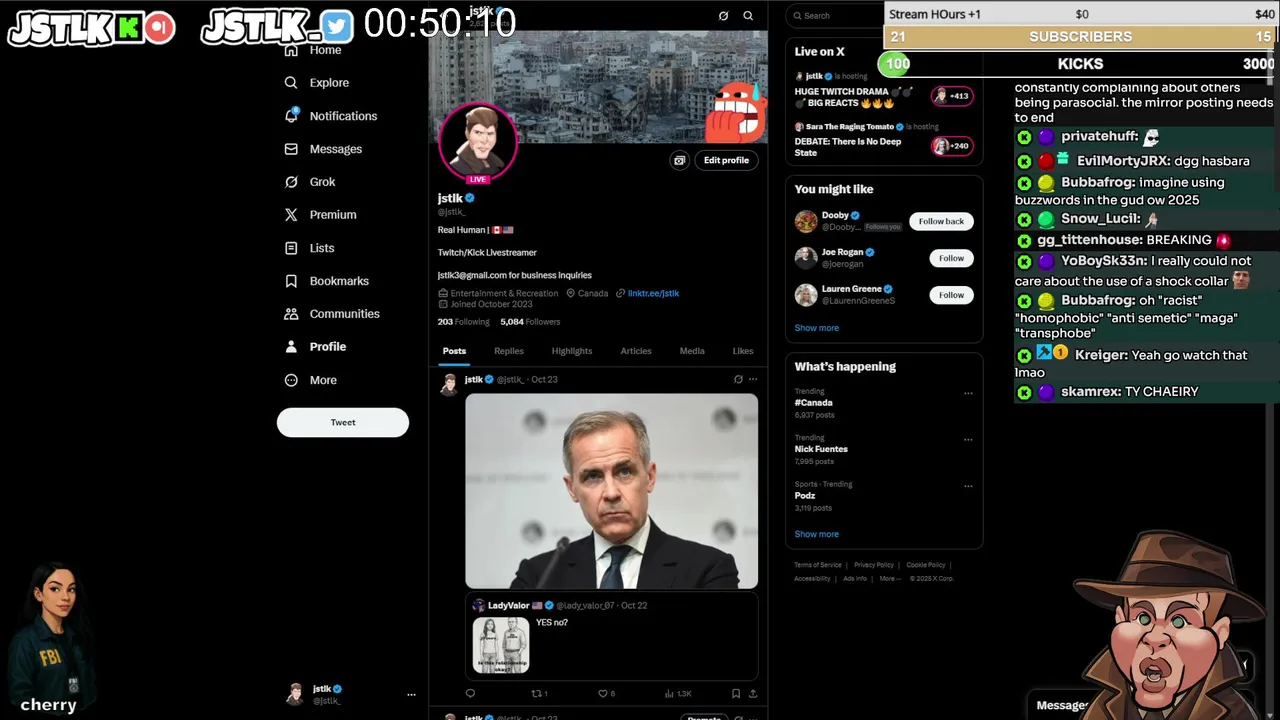The width and height of the screenshot is (1280, 720).
Task: Open the suited man post image
Action: point(611,491)
